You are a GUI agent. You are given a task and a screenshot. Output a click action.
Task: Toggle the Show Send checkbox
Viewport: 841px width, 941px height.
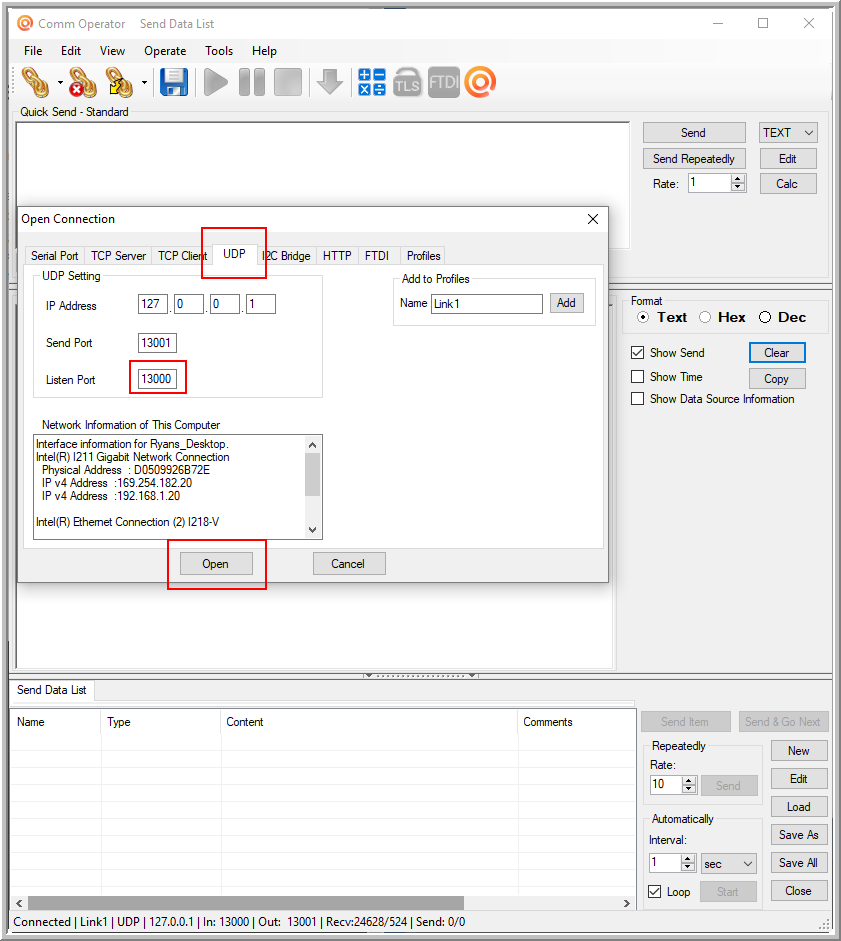pos(638,353)
